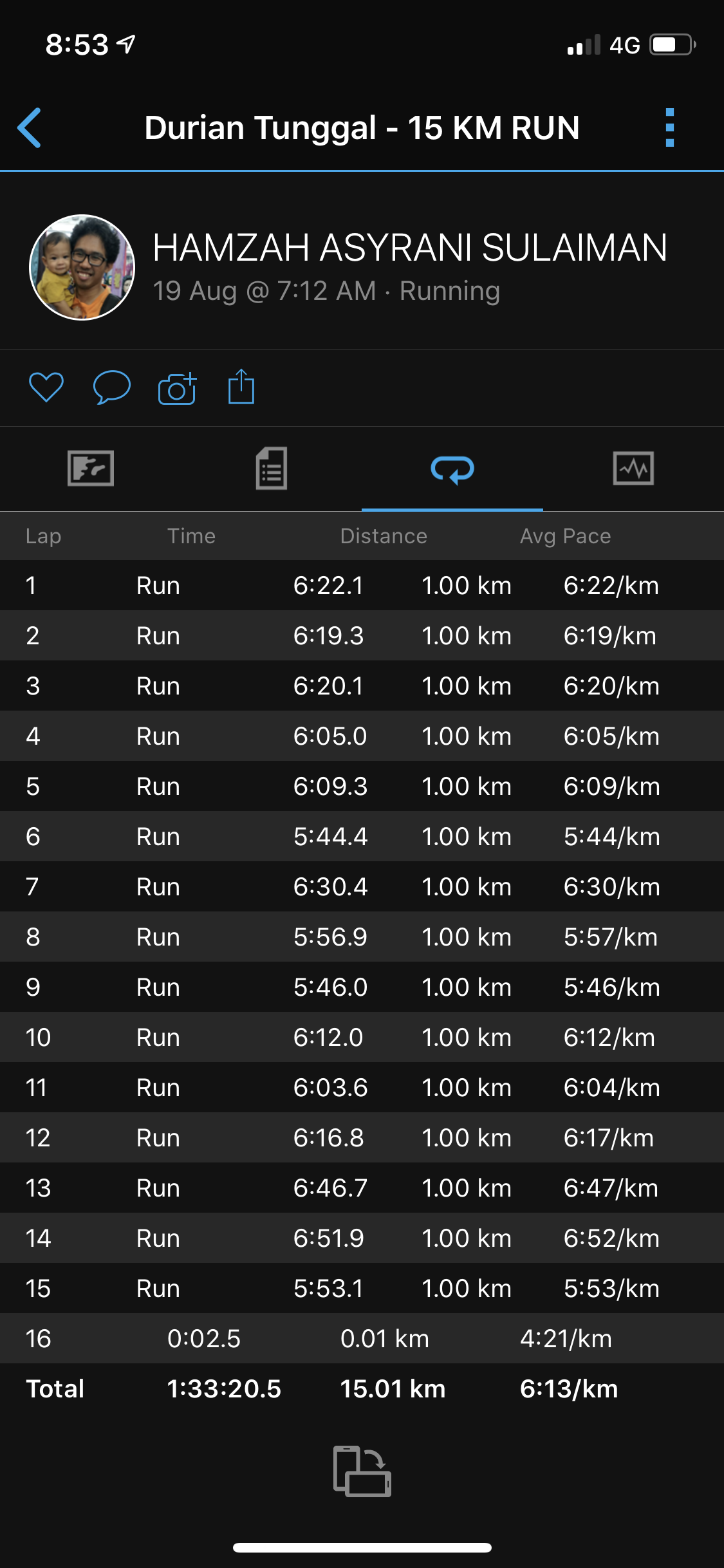Switch to the map overview tab
The height and width of the screenshot is (1568, 724).
tap(91, 468)
